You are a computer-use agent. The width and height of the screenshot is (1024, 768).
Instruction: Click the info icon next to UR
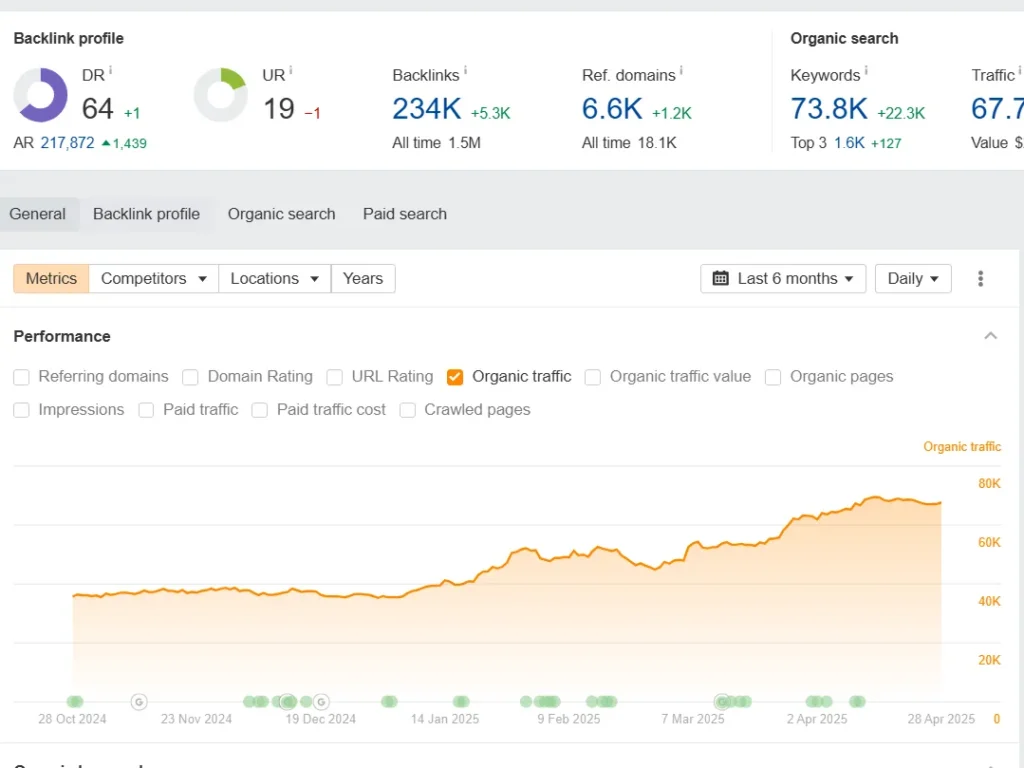[x=291, y=71]
